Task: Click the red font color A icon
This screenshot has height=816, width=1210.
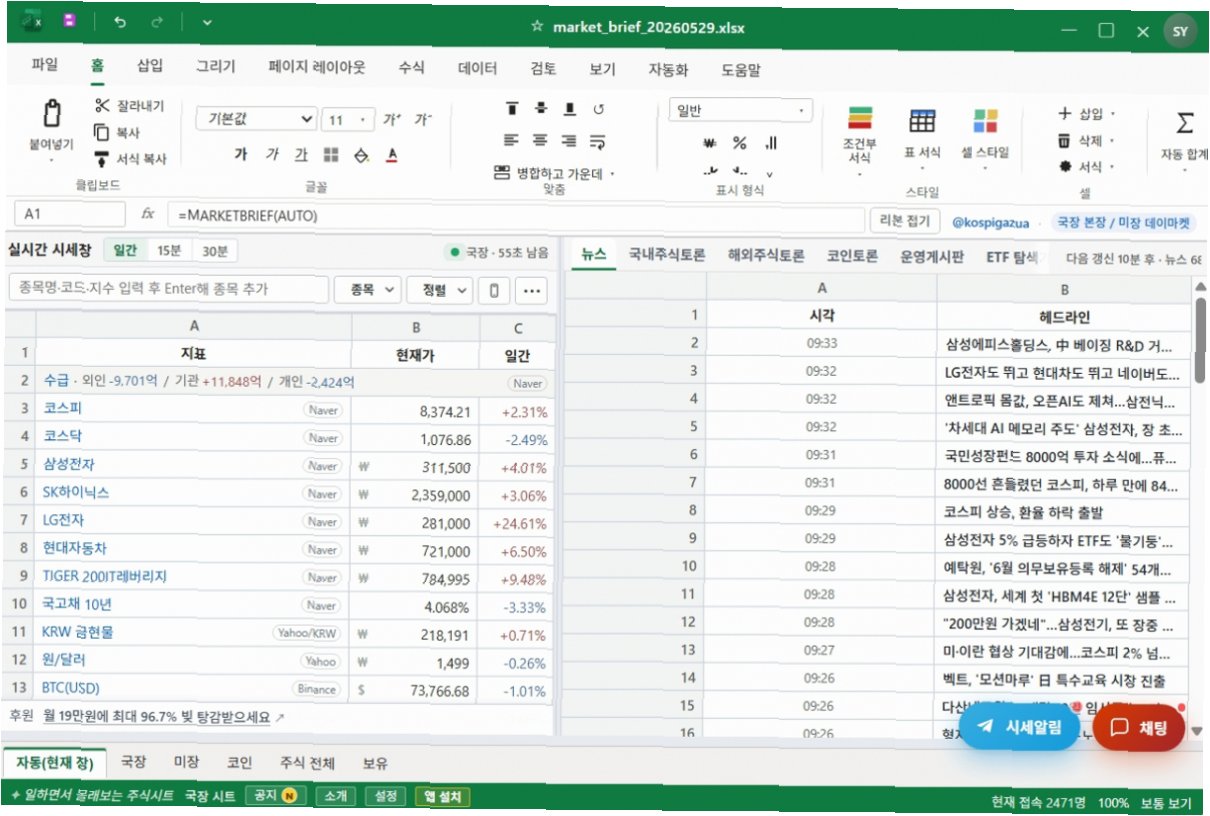Action: click(392, 155)
